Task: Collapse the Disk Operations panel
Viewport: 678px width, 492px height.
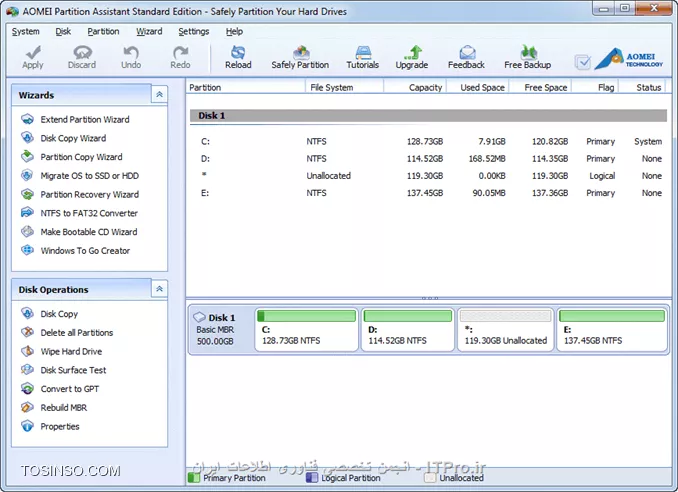Action: (x=159, y=289)
